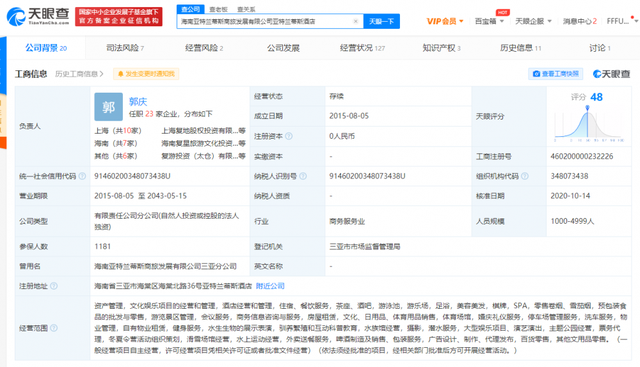640x367 pixels.
Task: Click the help icon beside 纳税人识别号
Action: coord(303,176)
